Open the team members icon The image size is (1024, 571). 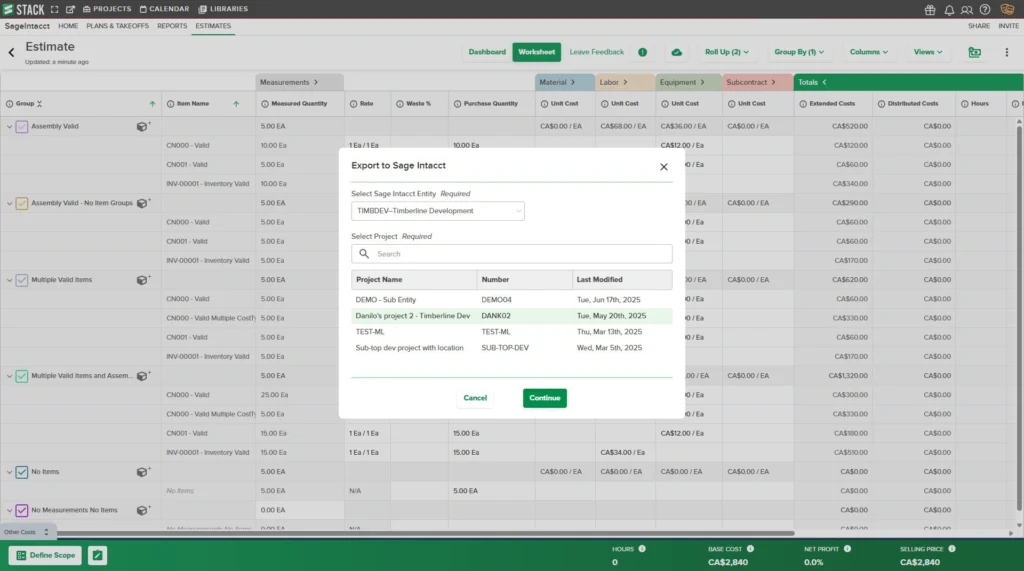[x=967, y=10]
